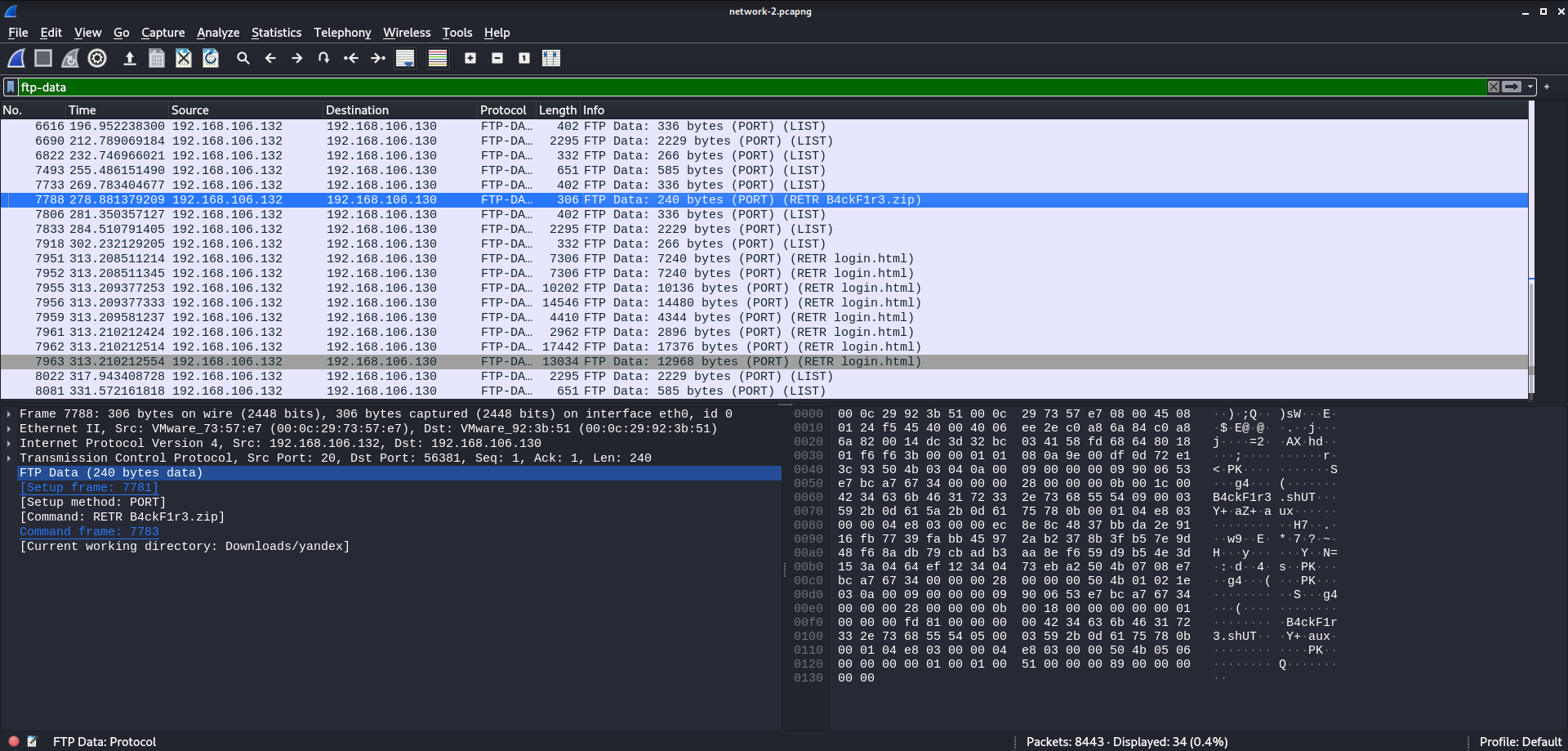
Task: Save this capture file
Action: pos(157,58)
